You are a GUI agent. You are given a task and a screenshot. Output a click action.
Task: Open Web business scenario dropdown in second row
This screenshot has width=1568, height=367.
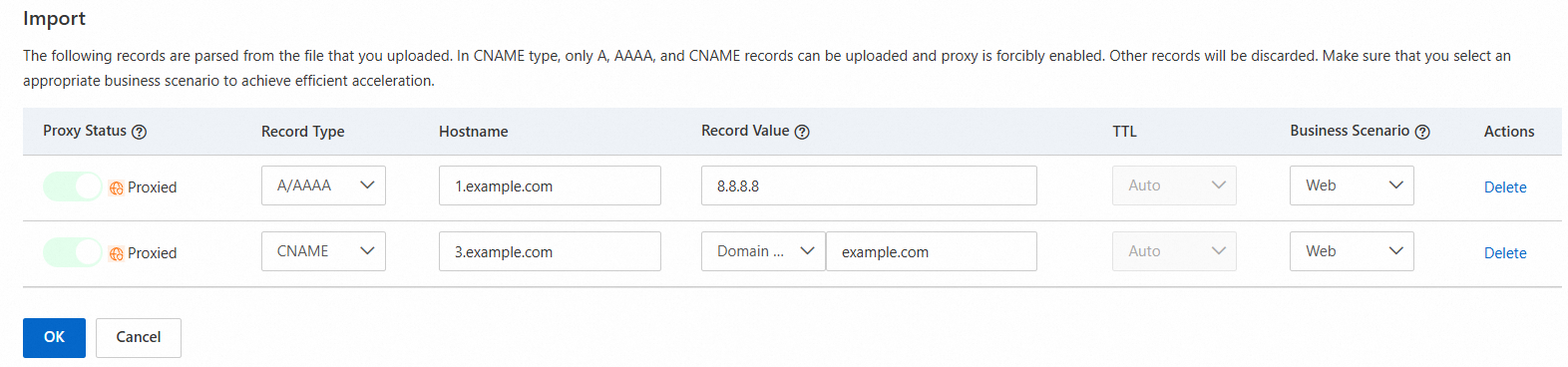[x=1352, y=251]
